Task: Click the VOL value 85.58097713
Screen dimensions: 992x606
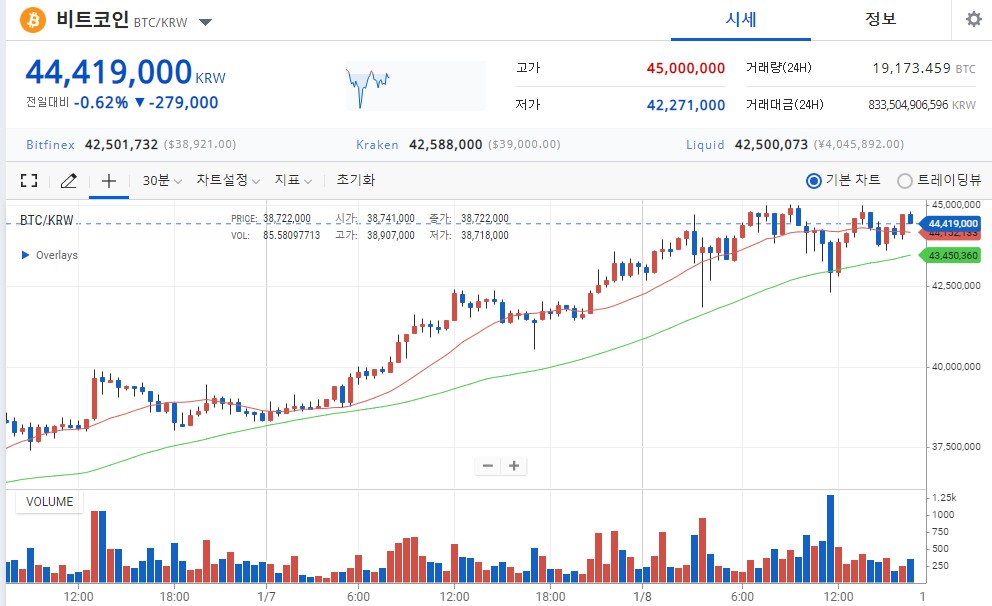Action: pos(292,235)
